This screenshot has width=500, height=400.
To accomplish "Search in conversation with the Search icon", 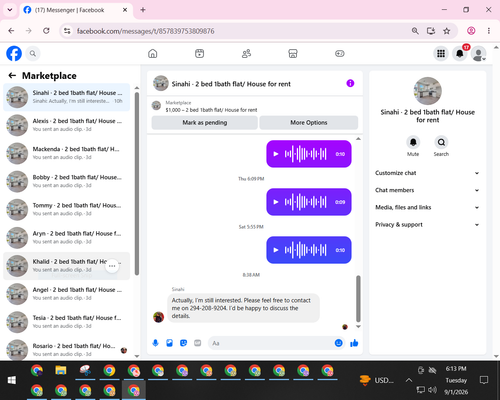I will tap(441, 142).
